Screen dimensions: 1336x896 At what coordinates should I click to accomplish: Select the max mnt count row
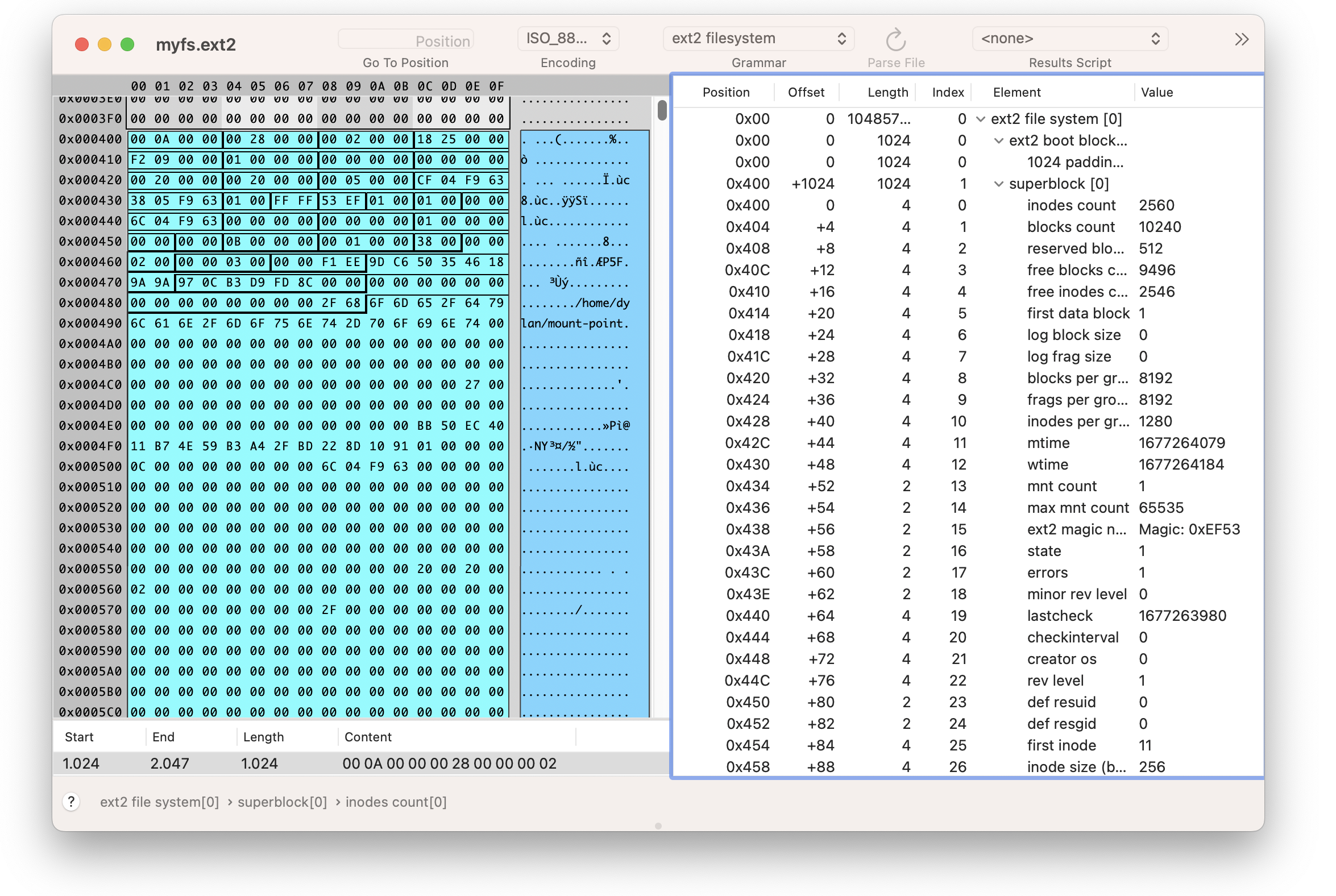pyautogui.click(x=968, y=508)
